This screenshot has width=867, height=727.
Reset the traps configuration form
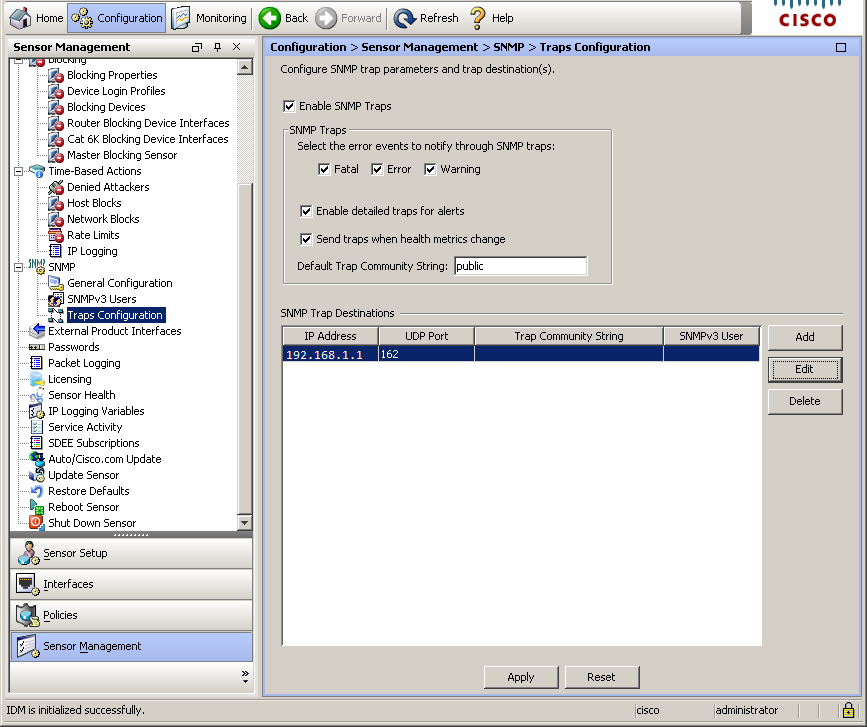[x=602, y=677]
